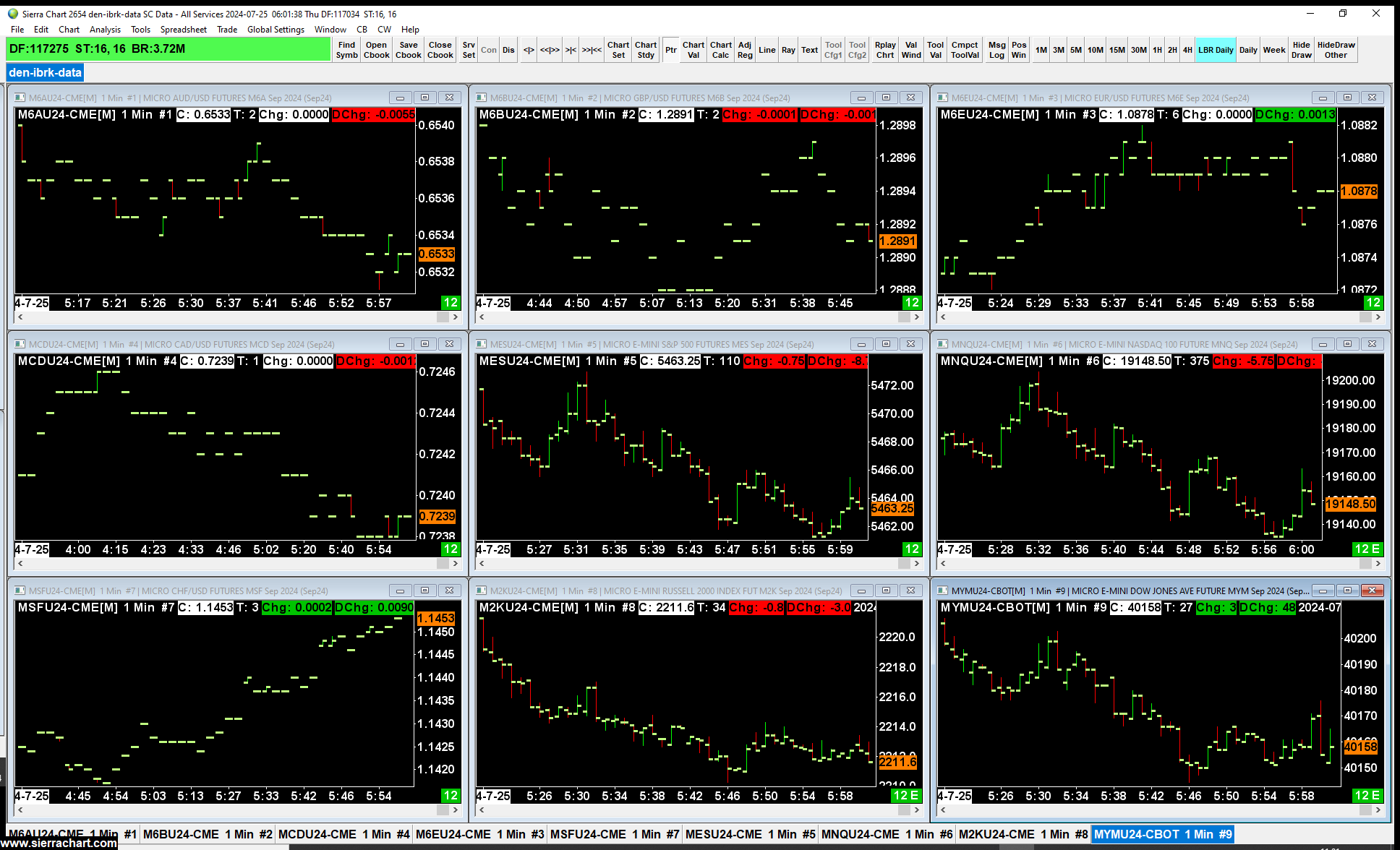Select the Text drawing tool
This screenshot has width=1400, height=850.
pyautogui.click(x=809, y=50)
